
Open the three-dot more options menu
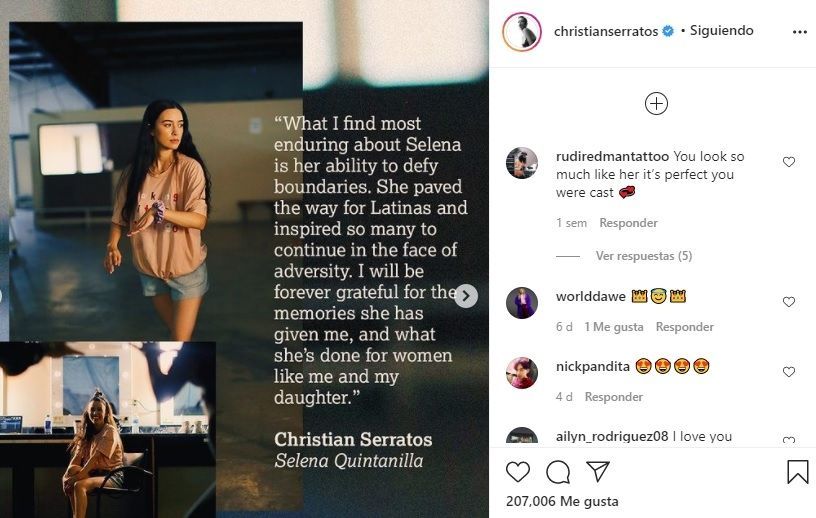799,32
